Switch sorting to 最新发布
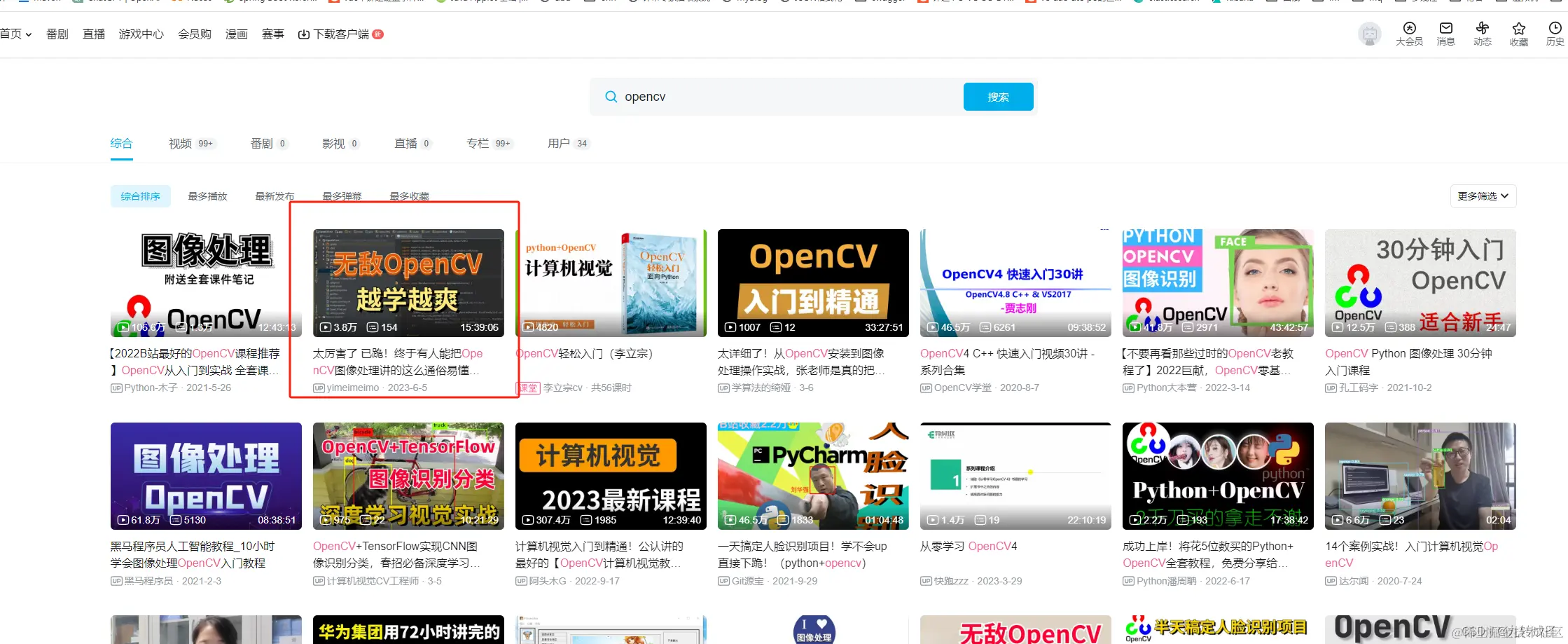Image resolution: width=1568 pixels, height=644 pixels. click(x=275, y=196)
